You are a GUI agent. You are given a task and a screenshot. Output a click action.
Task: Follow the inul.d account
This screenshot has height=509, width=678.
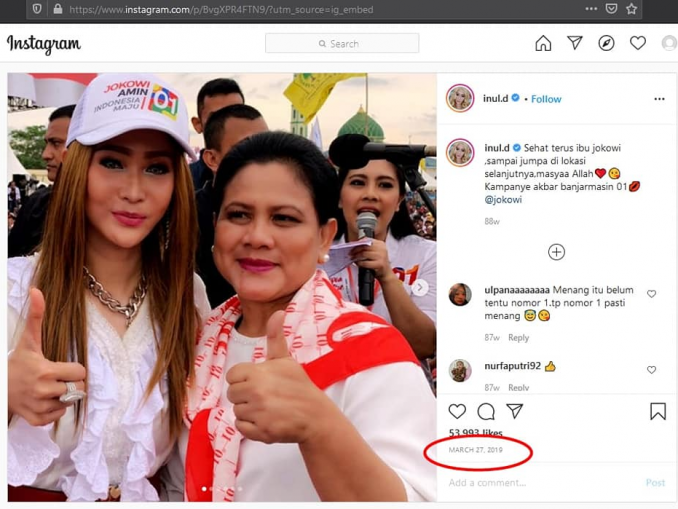pyautogui.click(x=546, y=99)
